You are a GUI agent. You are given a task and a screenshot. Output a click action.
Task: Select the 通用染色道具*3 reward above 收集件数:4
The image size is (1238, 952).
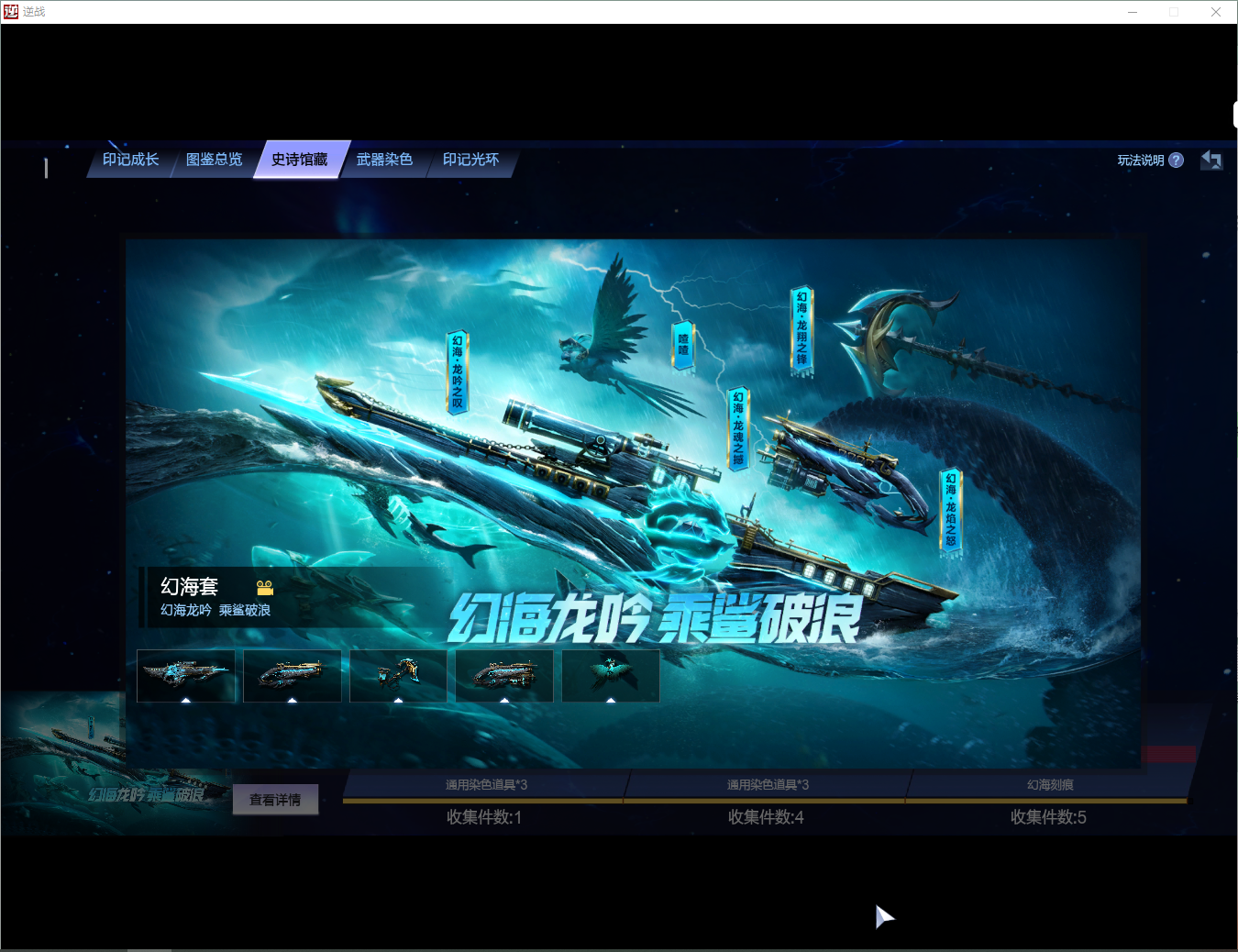[768, 785]
